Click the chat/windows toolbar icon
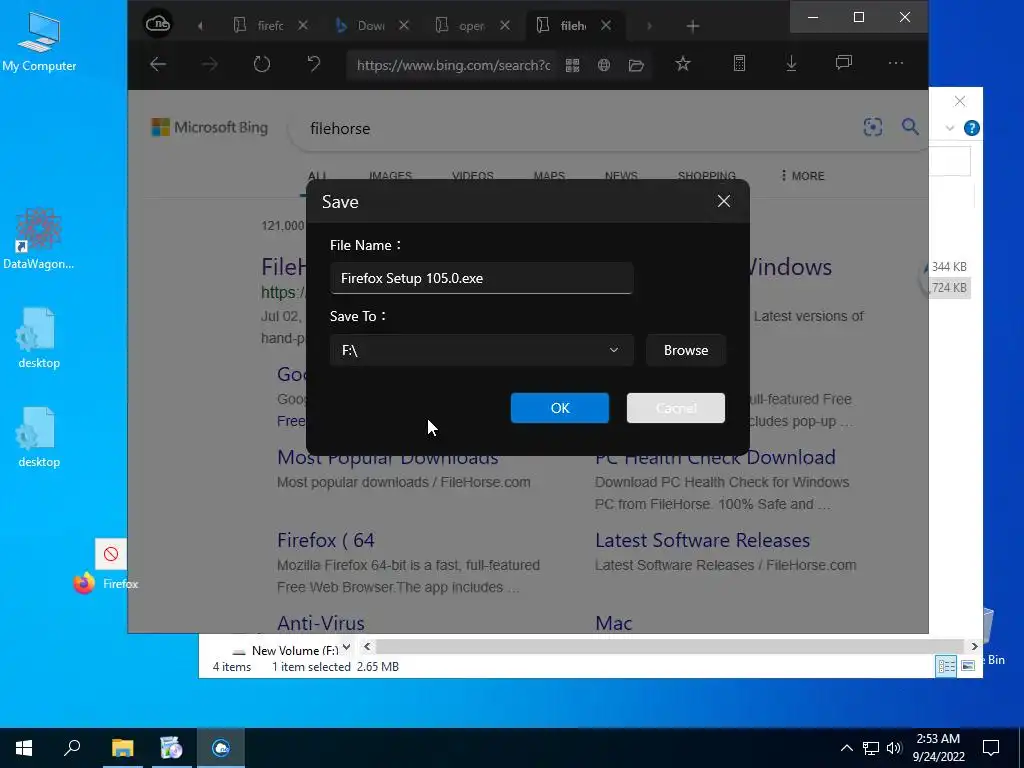 point(843,63)
